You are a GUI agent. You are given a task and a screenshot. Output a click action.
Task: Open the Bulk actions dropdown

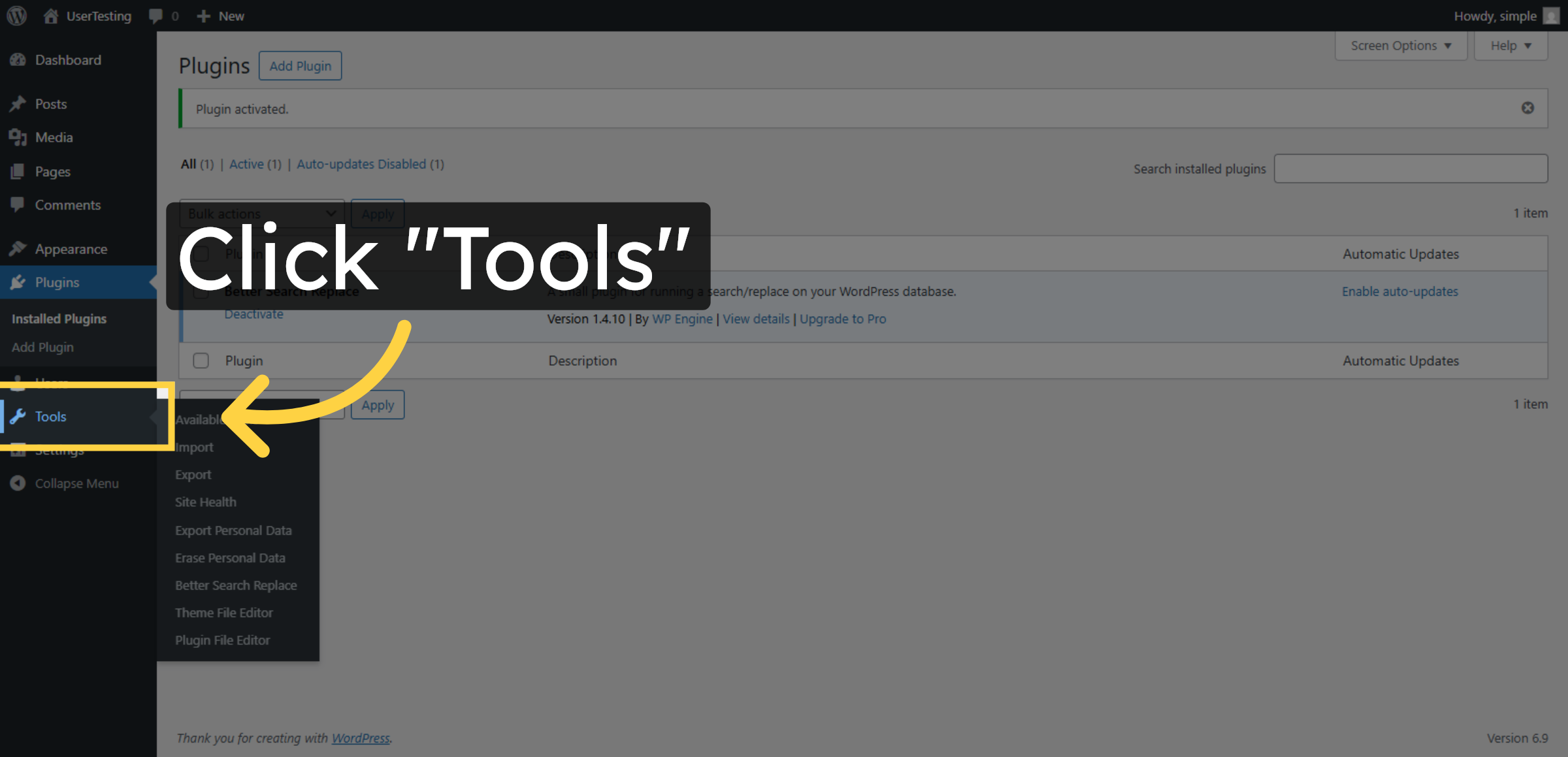pos(261,213)
